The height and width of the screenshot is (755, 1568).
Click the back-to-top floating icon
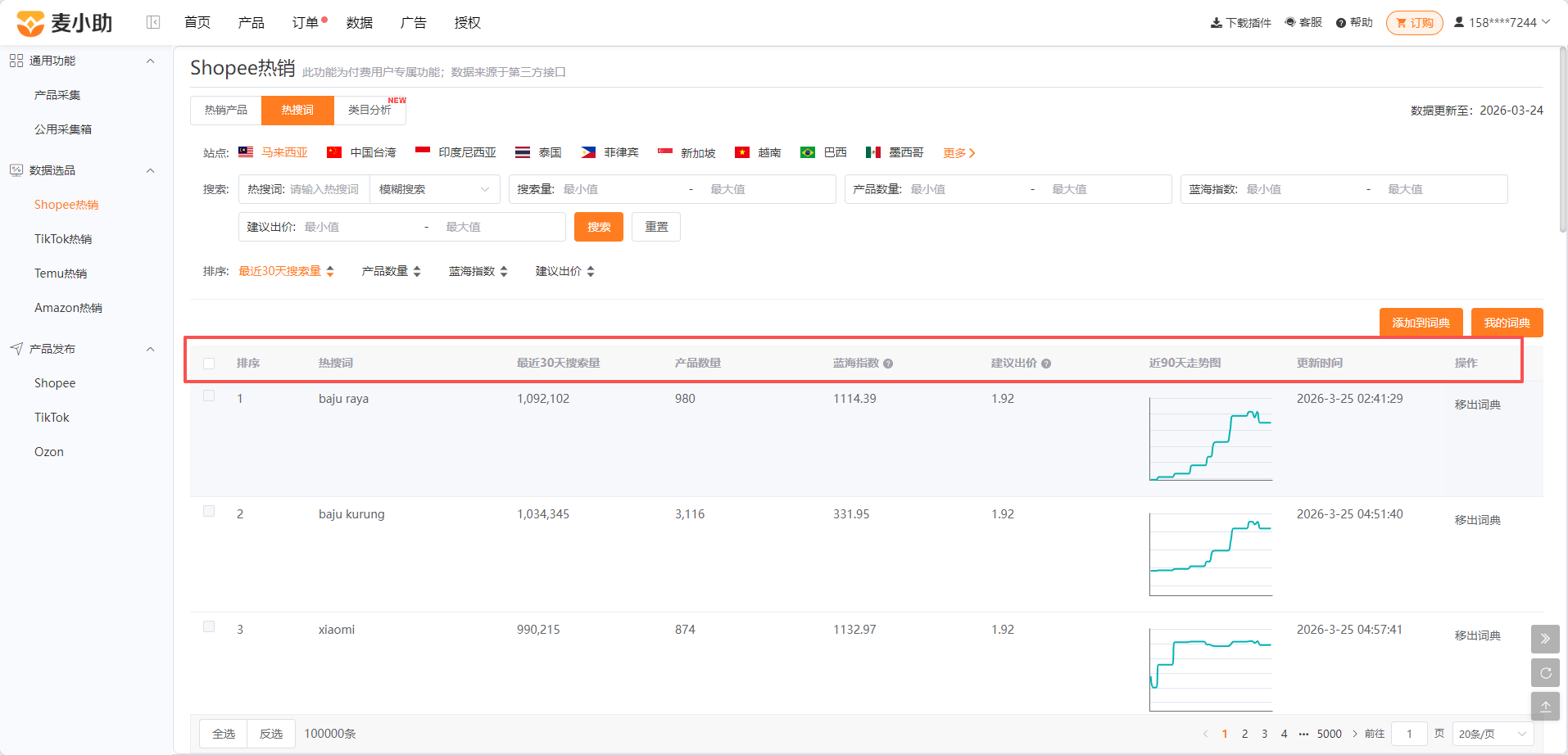pyautogui.click(x=1545, y=707)
